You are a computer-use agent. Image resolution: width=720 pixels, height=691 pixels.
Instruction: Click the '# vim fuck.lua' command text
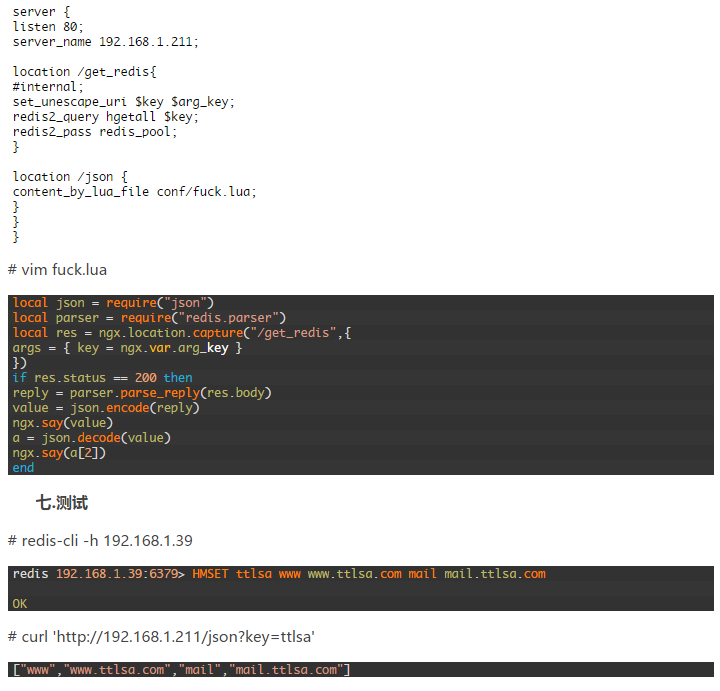tap(57, 270)
